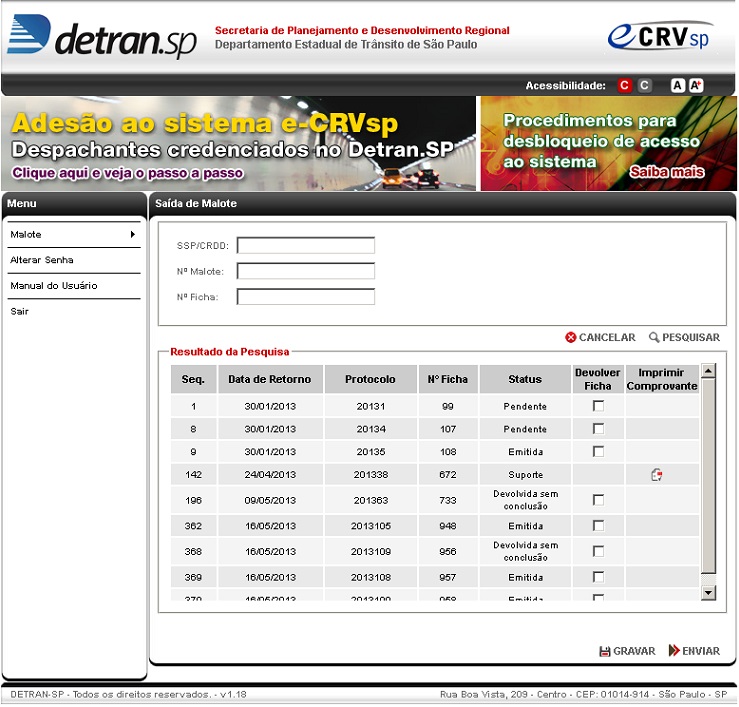Select date cell 09/05/2013
739x707 pixels.
[270, 500]
